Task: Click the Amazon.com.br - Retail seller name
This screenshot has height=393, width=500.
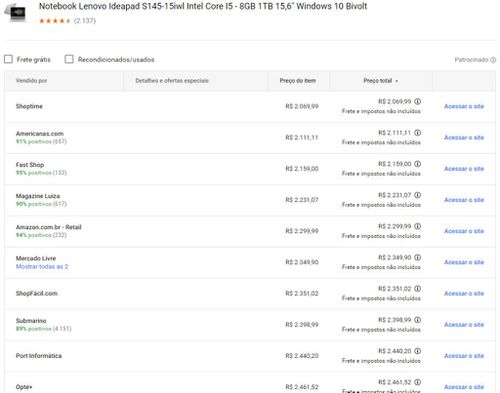Action: [49, 227]
